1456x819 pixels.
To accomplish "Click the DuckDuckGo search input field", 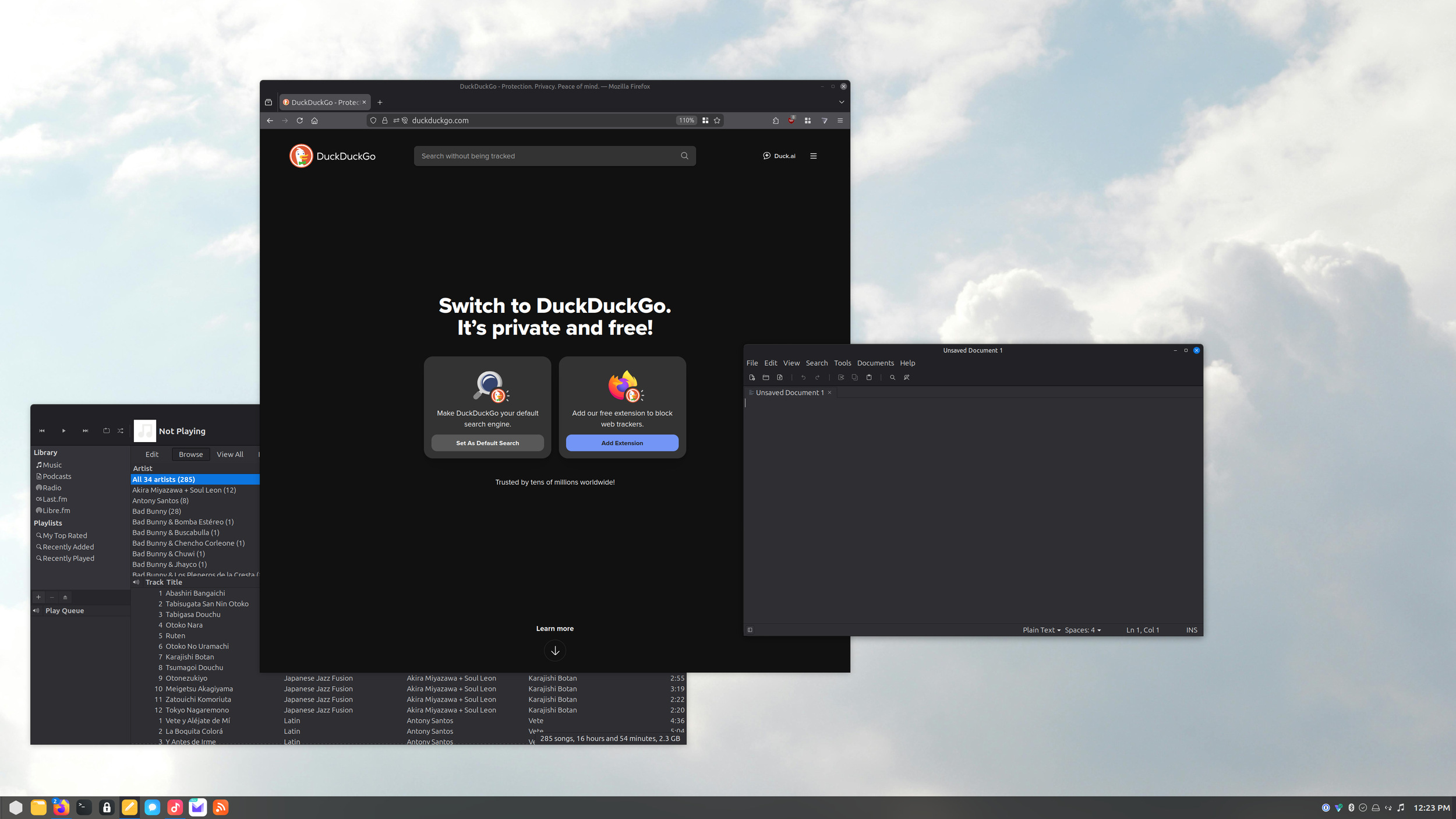I will pos(547,156).
